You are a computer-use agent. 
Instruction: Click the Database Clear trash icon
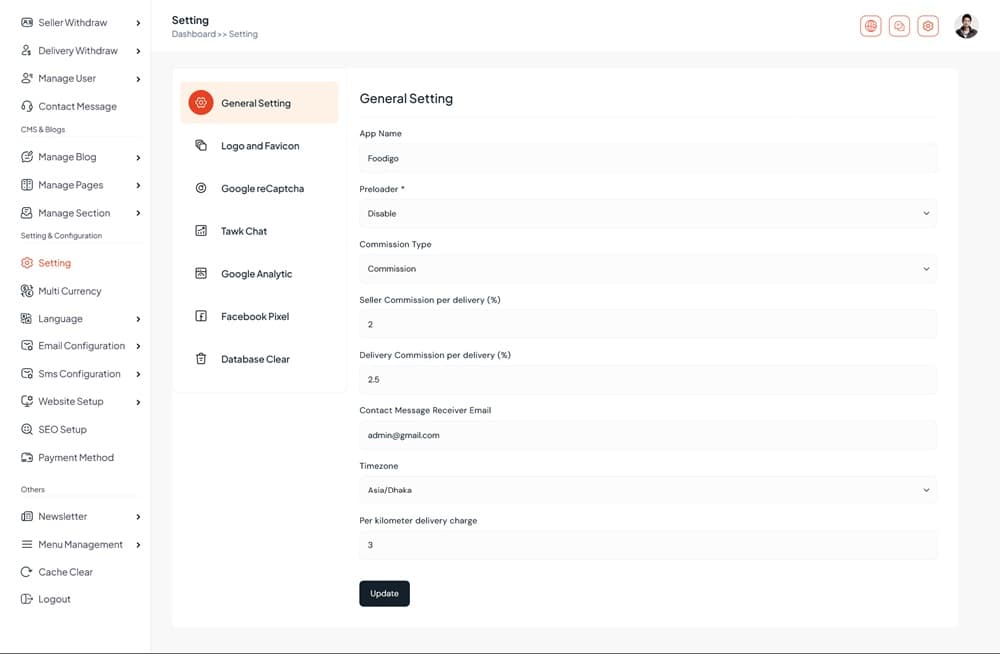coord(201,359)
